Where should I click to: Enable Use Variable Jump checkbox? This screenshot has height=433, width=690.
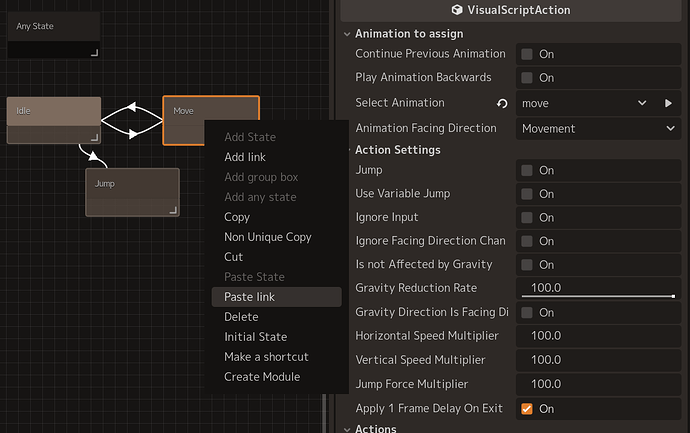(x=527, y=194)
